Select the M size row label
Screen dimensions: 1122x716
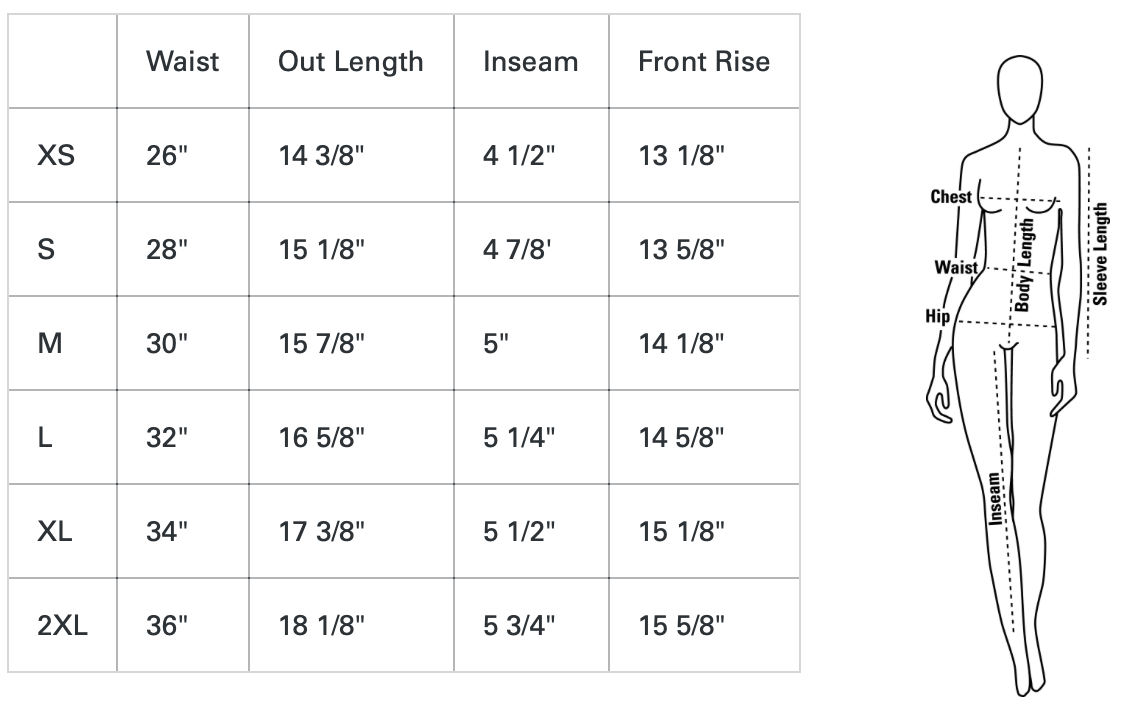click(x=50, y=343)
